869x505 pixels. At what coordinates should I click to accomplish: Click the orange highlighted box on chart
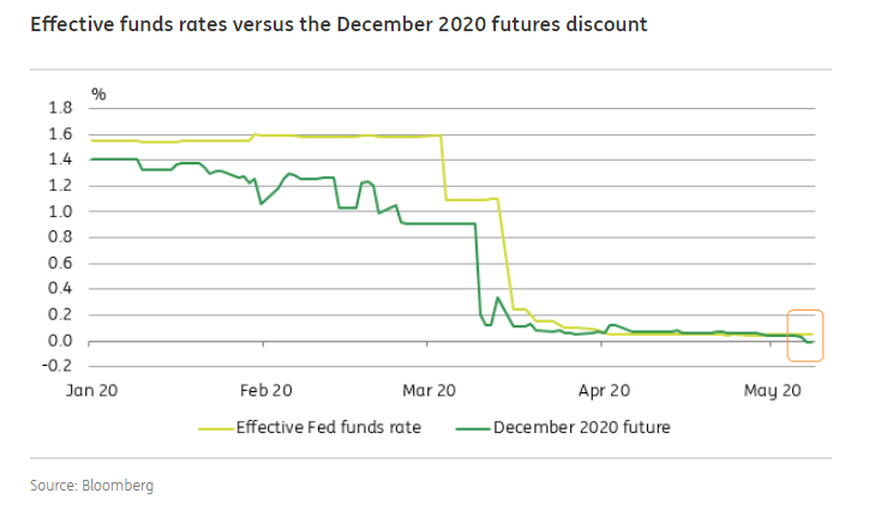coord(804,334)
